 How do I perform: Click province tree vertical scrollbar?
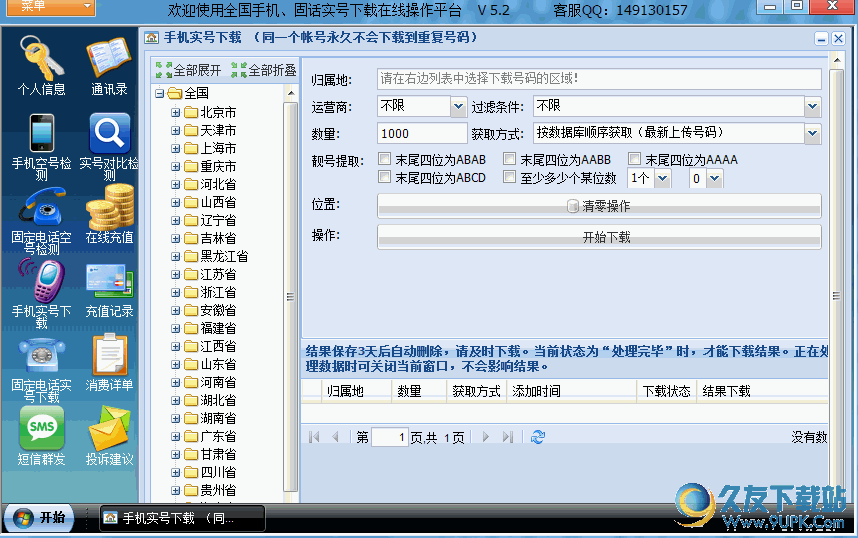tap(291, 297)
